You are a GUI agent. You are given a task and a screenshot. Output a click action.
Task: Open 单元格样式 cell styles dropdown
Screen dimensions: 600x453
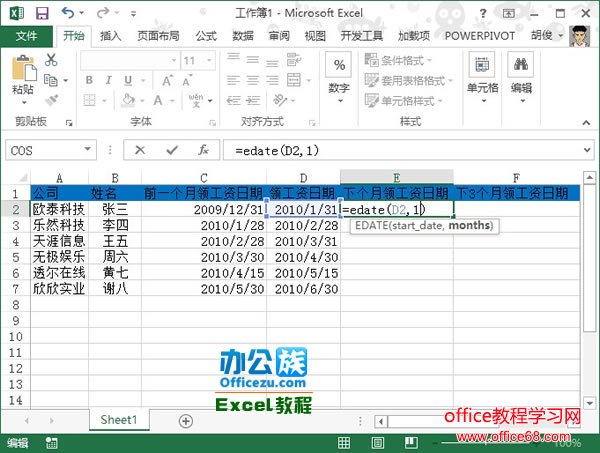[403, 101]
